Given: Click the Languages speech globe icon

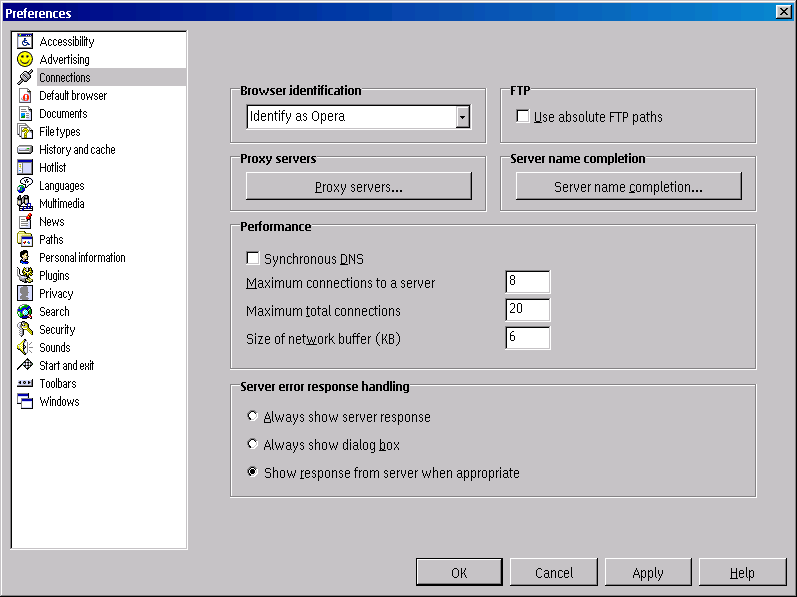Looking at the screenshot, I should (x=25, y=185).
